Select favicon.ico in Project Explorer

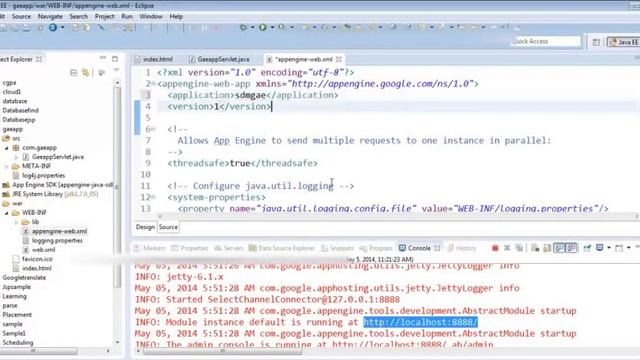[x=33, y=259]
